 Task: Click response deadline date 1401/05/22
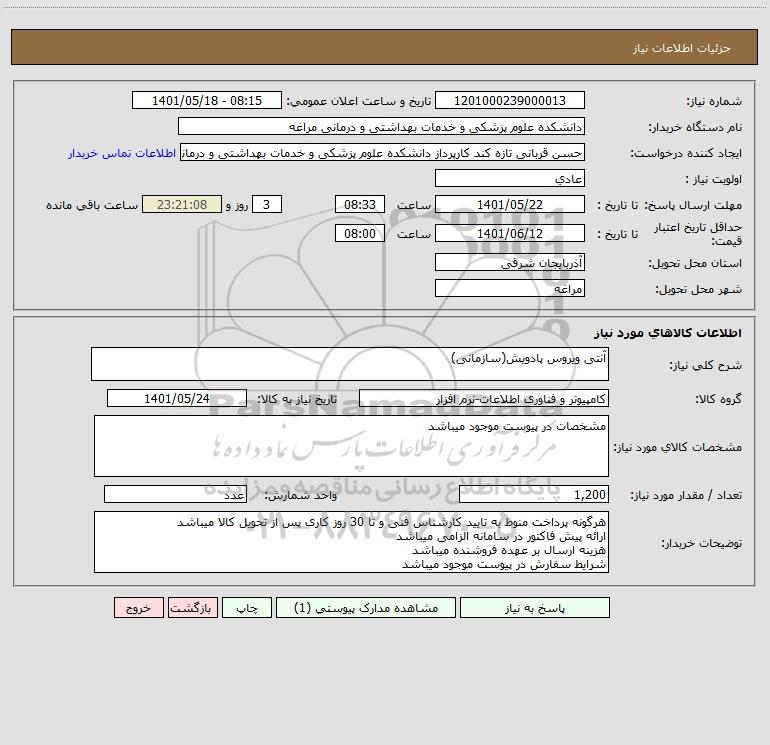[510, 204]
